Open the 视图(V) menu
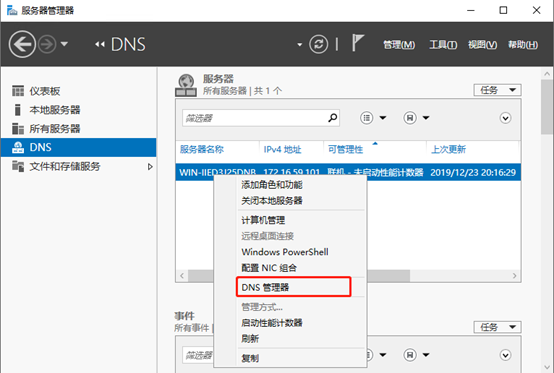This screenshot has height=373, width=554. coord(482,45)
